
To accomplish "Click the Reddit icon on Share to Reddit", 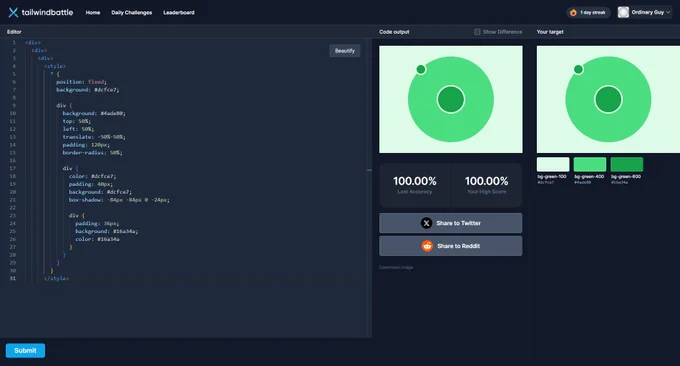I will click(427, 246).
